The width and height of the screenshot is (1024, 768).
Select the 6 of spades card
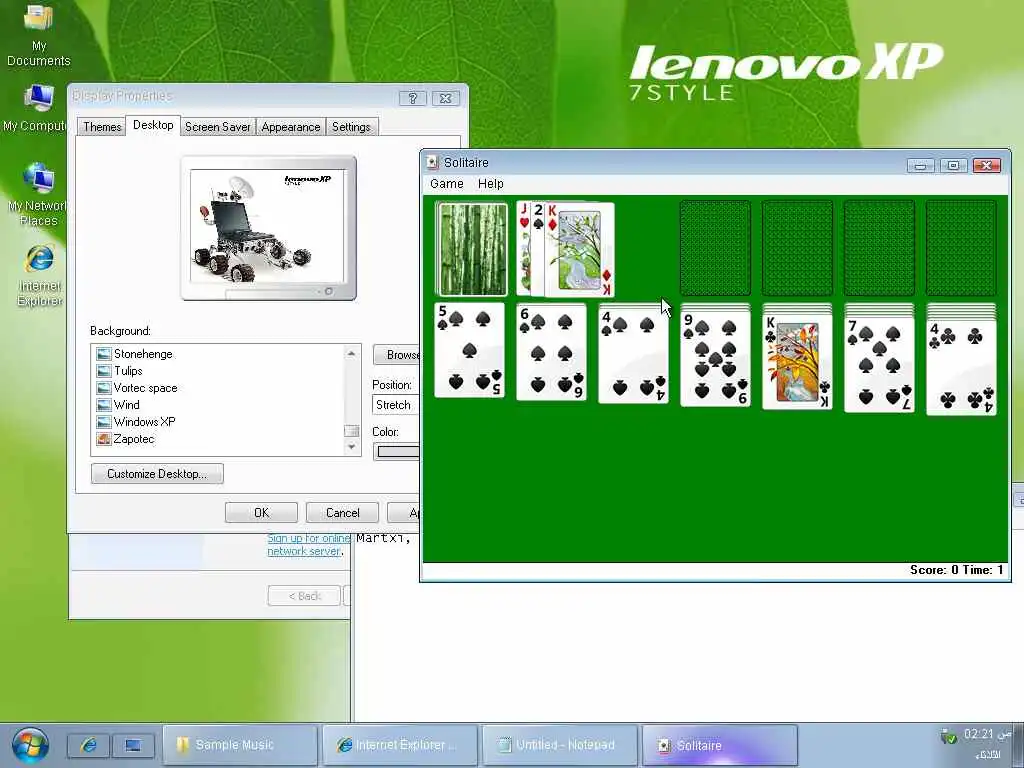(551, 351)
